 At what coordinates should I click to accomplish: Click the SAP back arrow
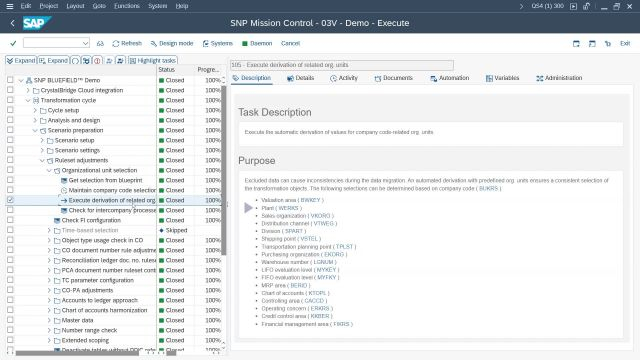coord(12,23)
